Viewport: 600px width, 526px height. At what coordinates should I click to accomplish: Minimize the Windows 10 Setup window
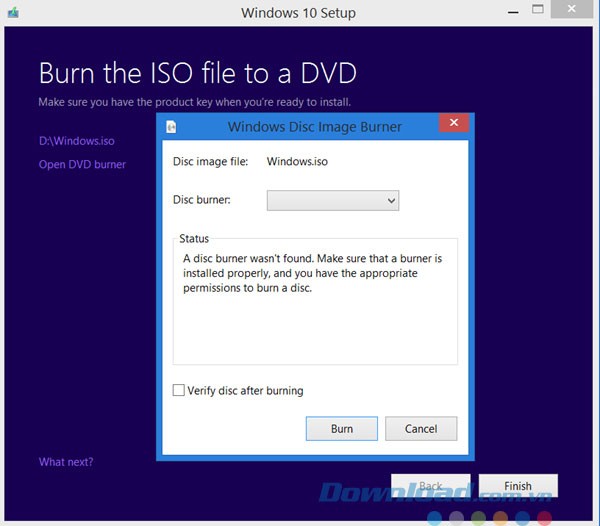pyautogui.click(x=513, y=11)
